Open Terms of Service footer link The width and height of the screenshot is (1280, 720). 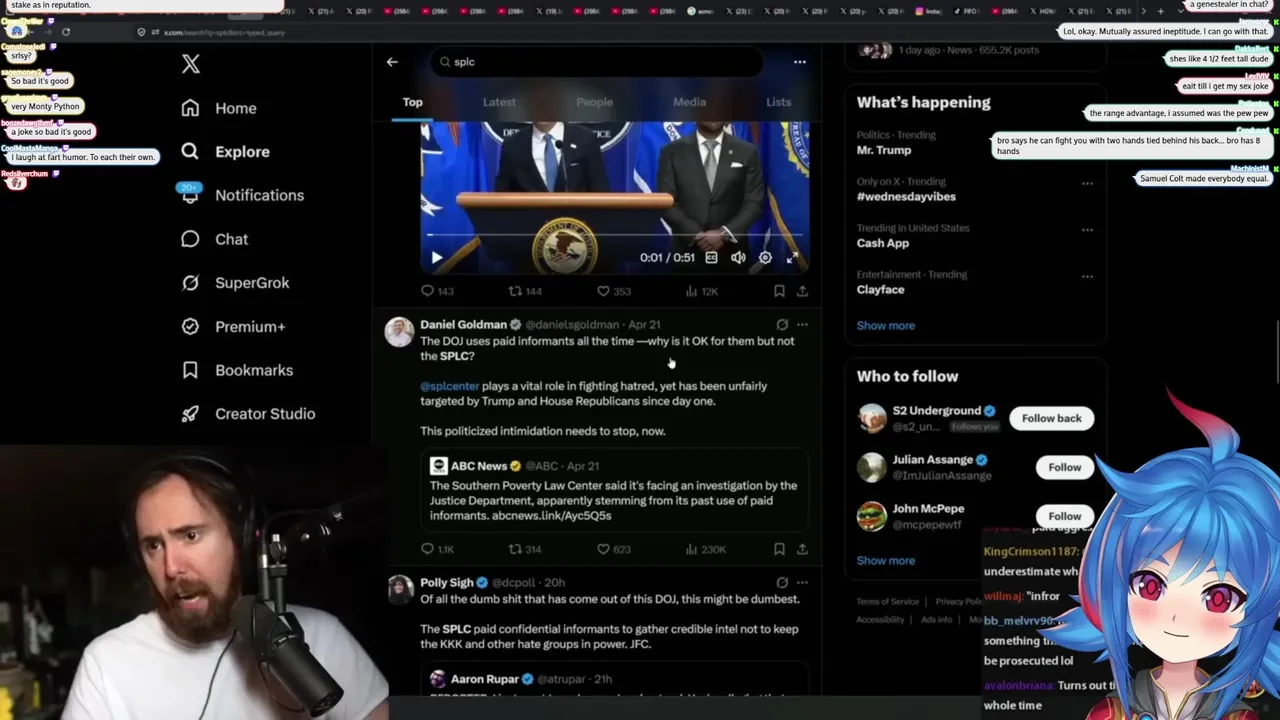coord(887,602)
